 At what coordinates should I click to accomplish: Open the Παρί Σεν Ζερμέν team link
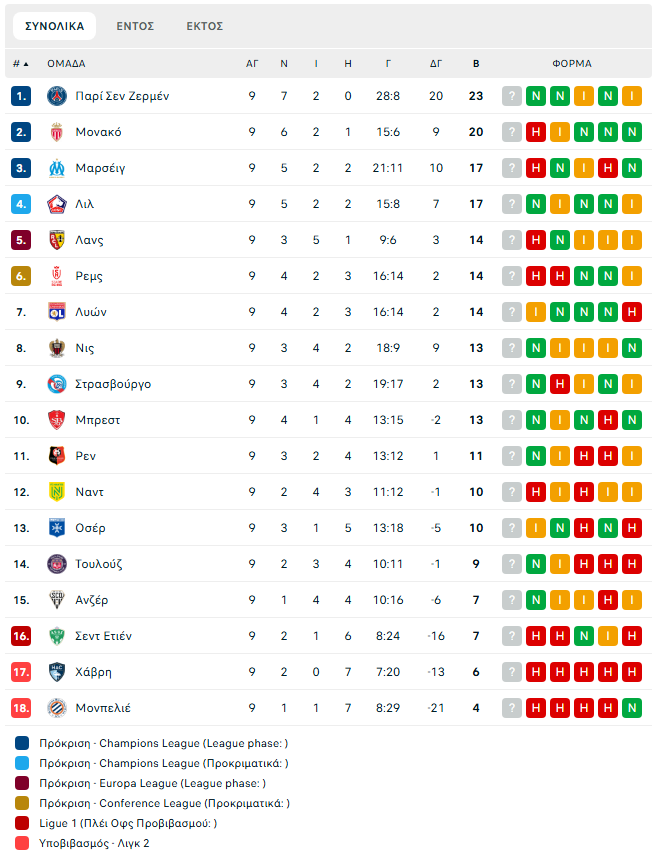[122, 96]
